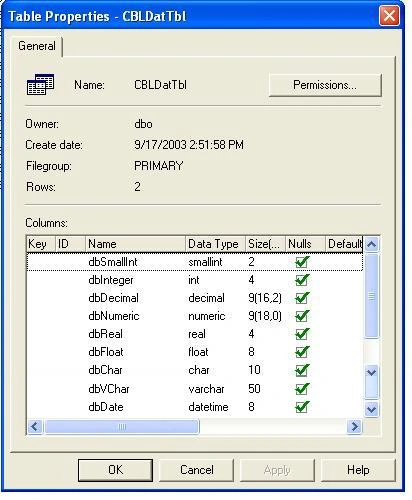This screenshot has height=500, width=412.
Task: Close the Table Properties dialog
Action: tap(389, 16)
